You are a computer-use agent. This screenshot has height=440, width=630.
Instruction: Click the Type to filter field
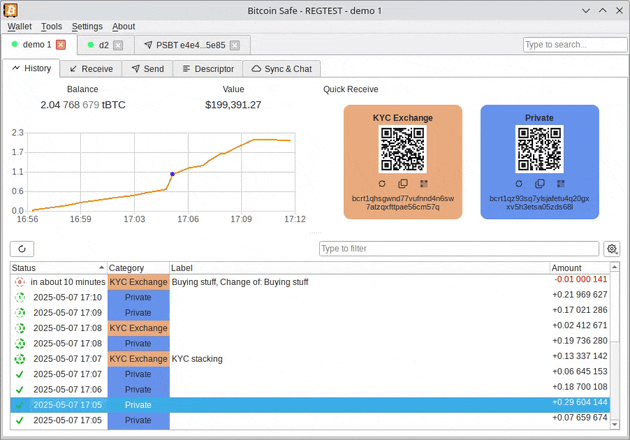pyautogui.click(x=458, y=249)
